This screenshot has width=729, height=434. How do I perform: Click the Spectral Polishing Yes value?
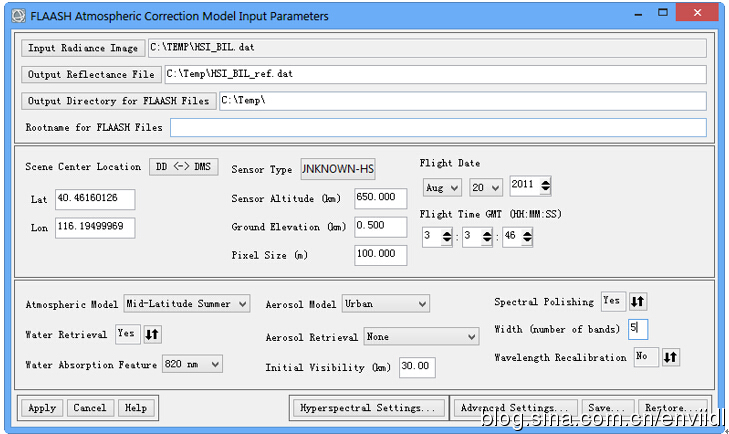[613, 301]
